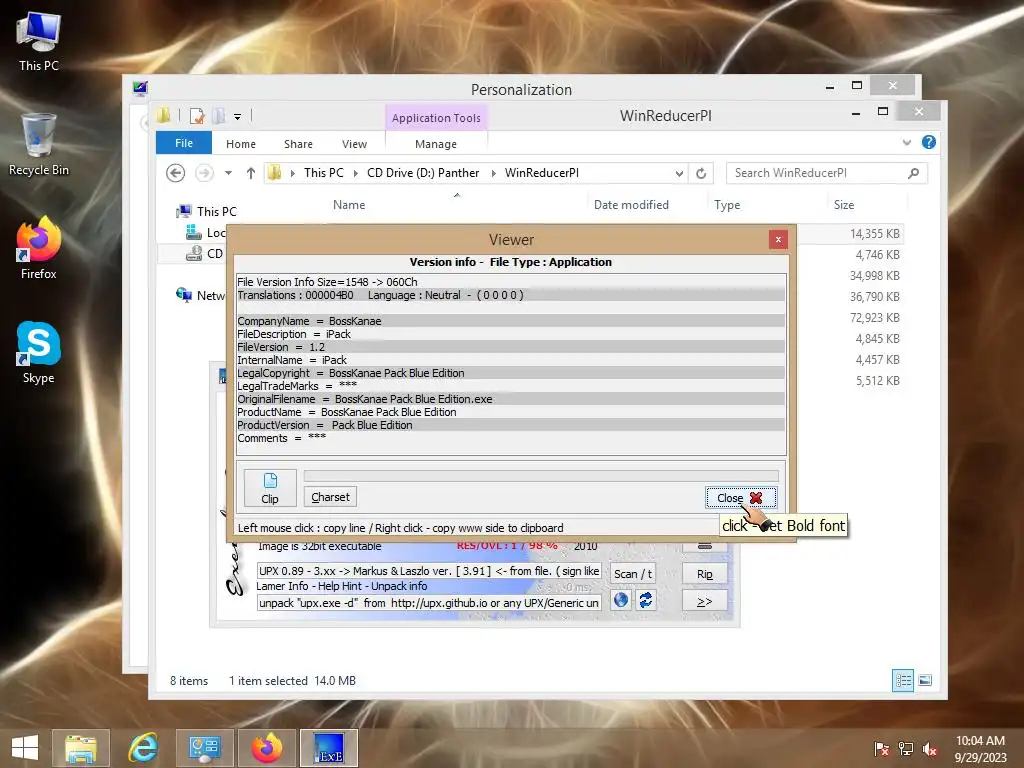Select the InternalName = iPack line
This screenshot has height=768, width=1024.
[x=511, y=360]
